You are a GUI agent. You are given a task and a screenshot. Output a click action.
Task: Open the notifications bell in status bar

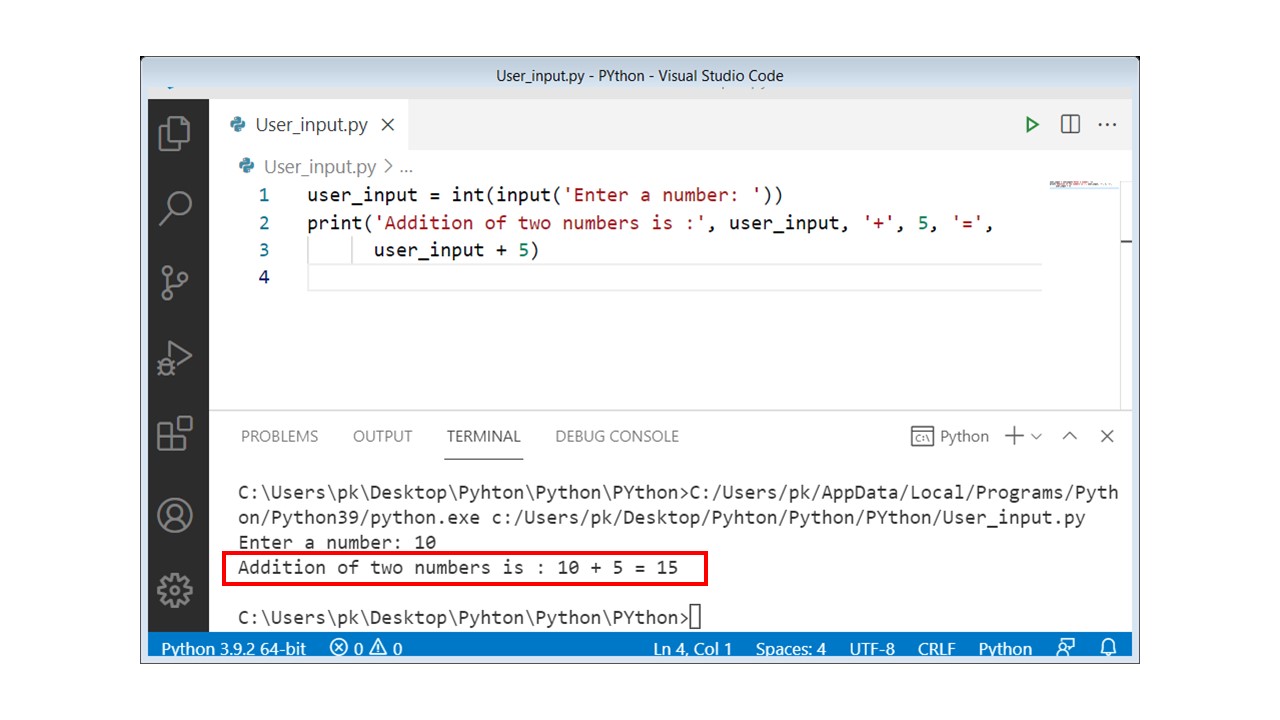point(1108,648)
